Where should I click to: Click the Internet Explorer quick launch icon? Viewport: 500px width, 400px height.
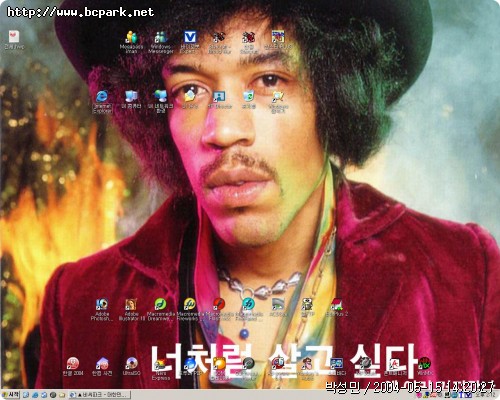(35, 395)
